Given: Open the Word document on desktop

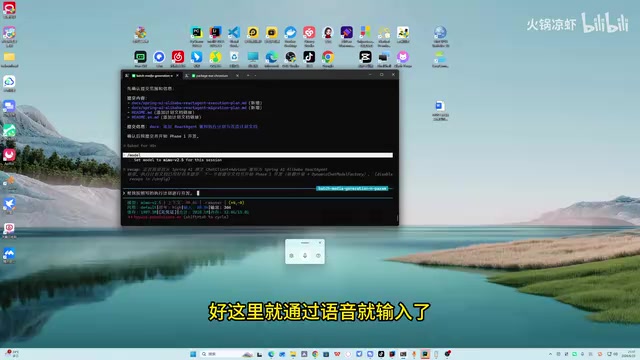Looking at the screenshot, I should point(440,107).
